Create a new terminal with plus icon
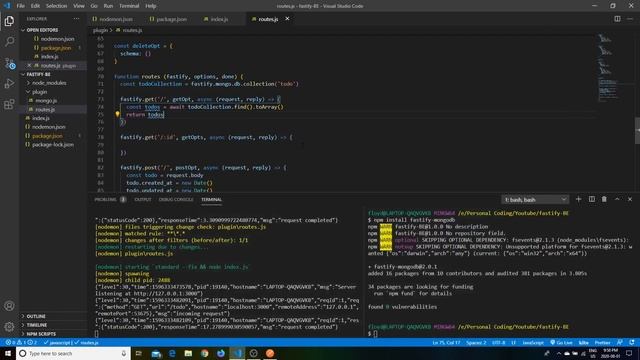This screenshot has width=640, height=360. click(x=578, y=199)
